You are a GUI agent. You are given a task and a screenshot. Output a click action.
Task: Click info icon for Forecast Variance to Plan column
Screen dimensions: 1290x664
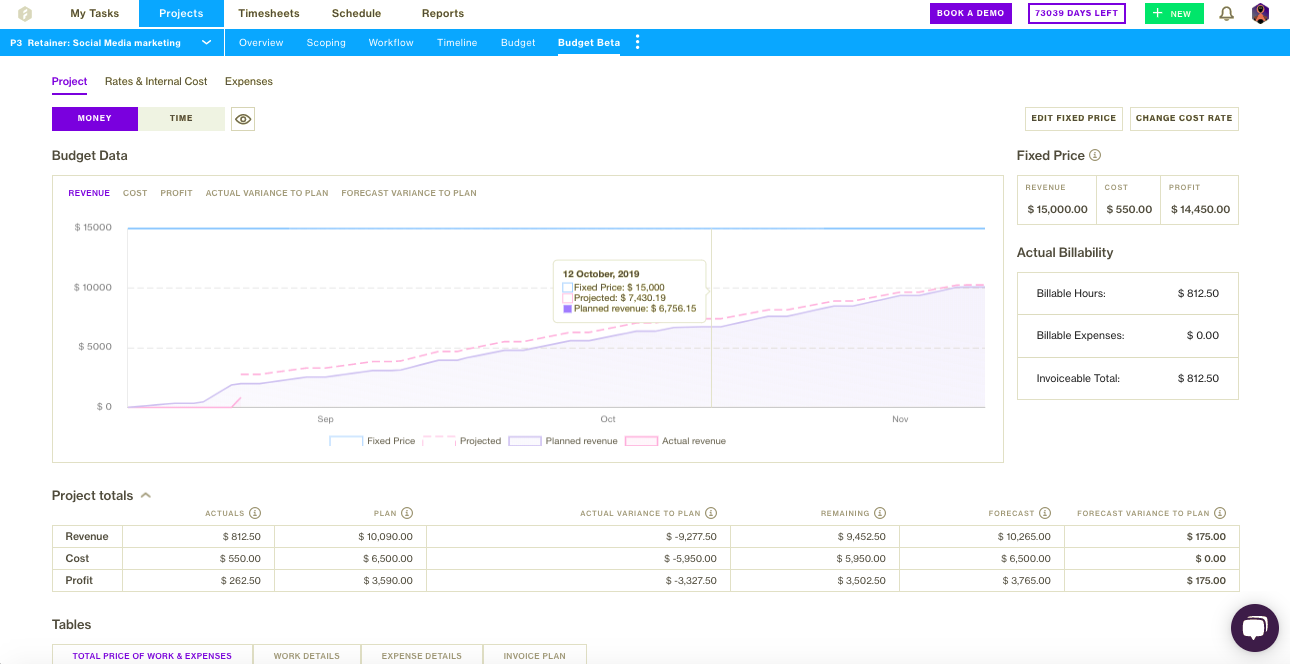click(1220, 513)
